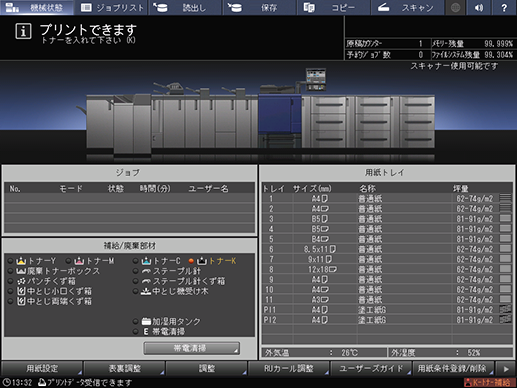The height and width of the screenshot is (388, 517).
Task: Select tray 3 B5 row
Action: [387, 219]
